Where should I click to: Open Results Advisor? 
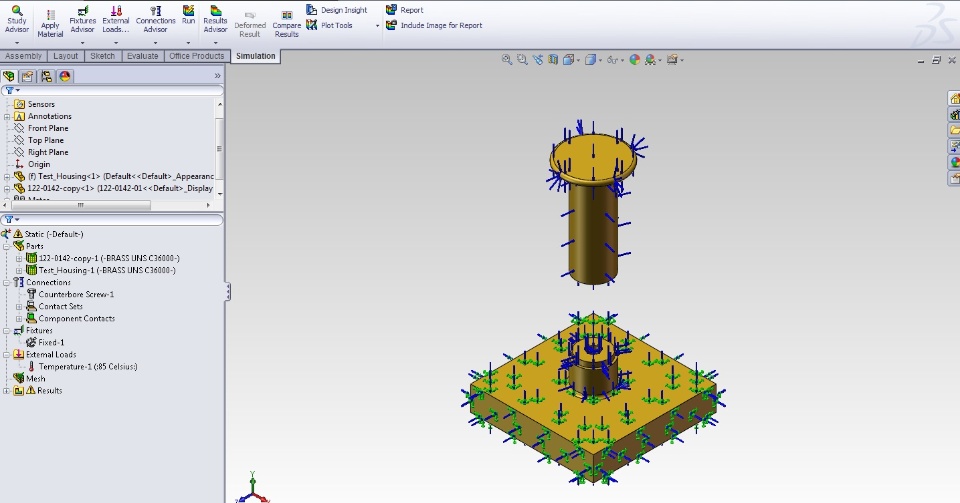[x=215, y=20]
